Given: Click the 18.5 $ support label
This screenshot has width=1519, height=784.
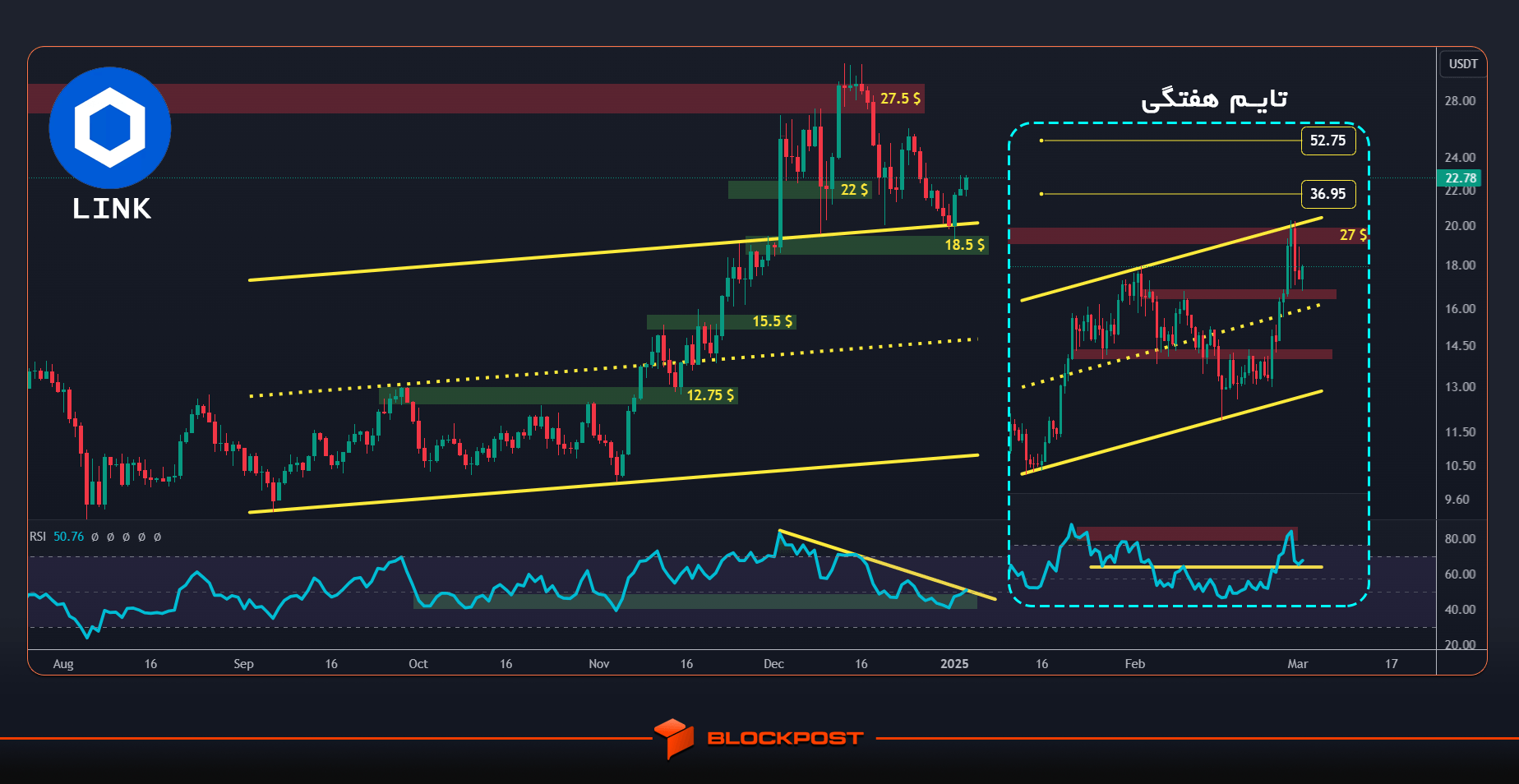Looking at the screenshot, I should [x=964, y=245].
